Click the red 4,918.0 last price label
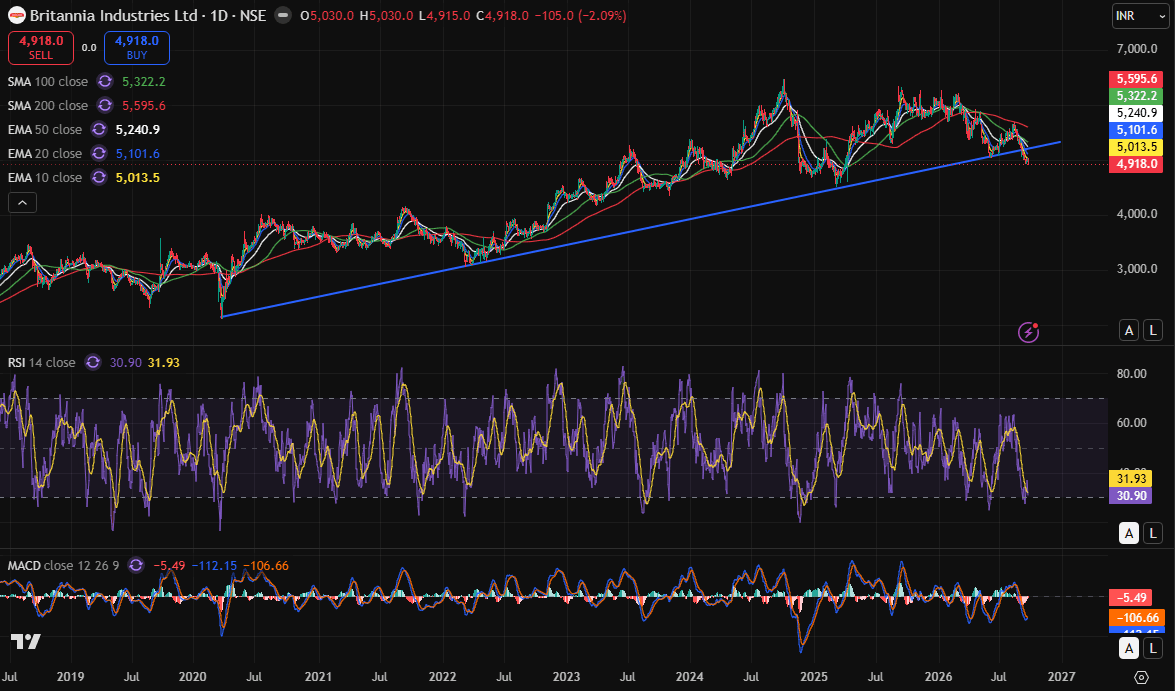The width and height of the screenshot is (1175, 691). (1137, 164)
